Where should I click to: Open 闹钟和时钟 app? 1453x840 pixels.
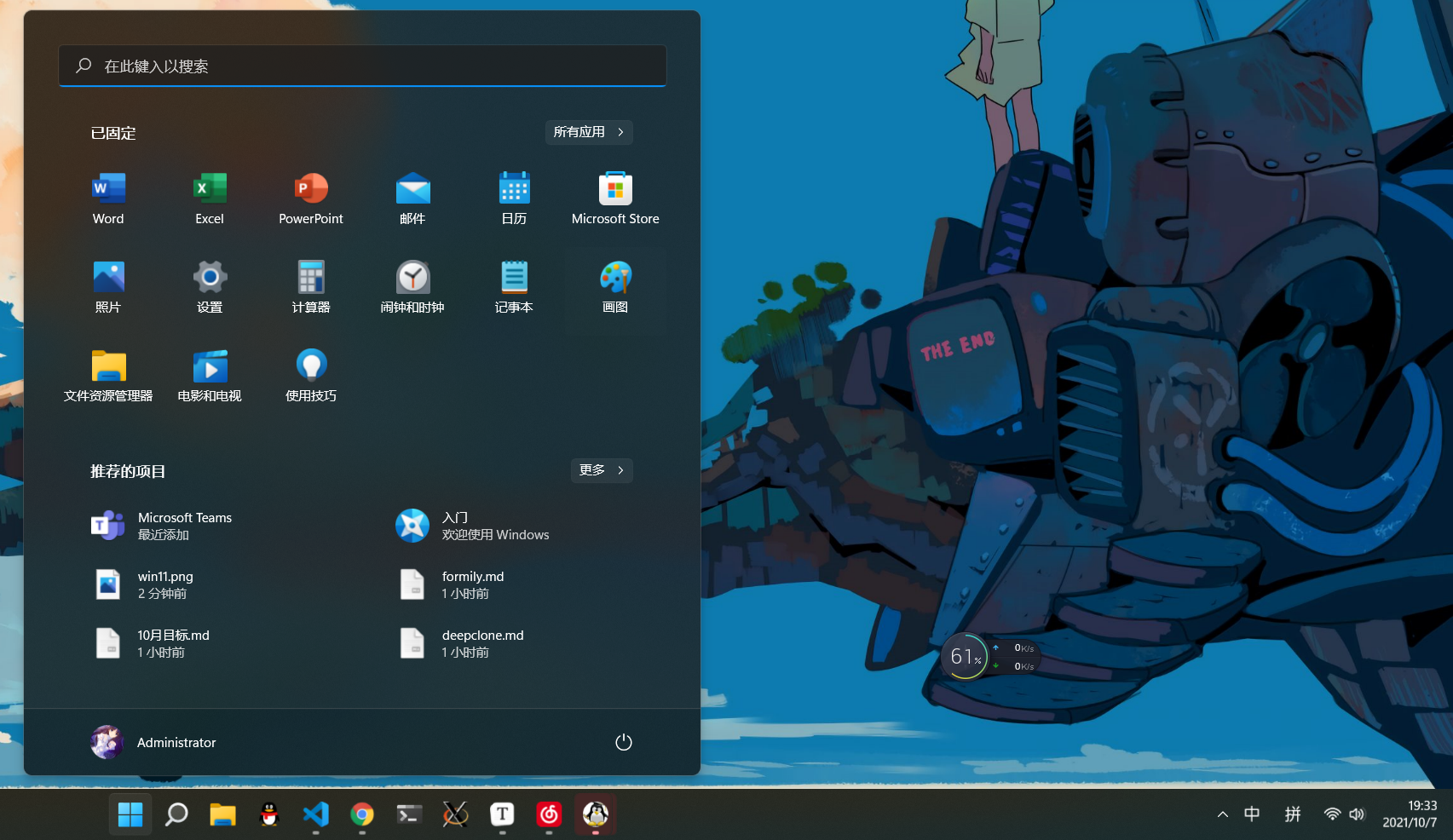(x=412, y=287)
